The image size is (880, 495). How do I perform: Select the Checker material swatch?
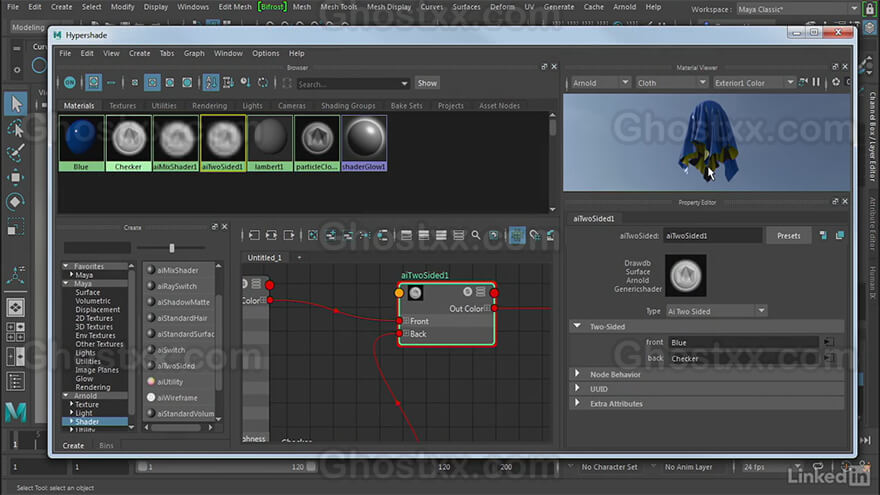(128, 143)
